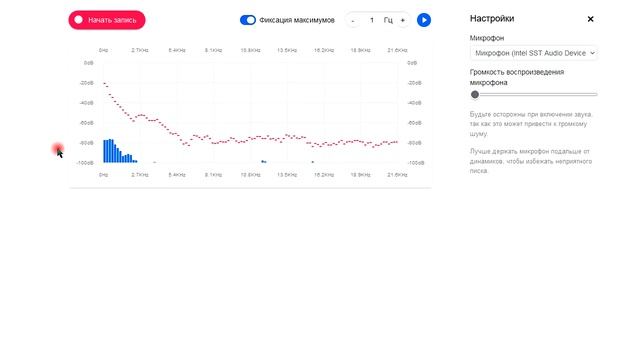The image size is (640, 360).
Task: Toggle the Фиксация максимумов switch
Action: pyautogui.click(x=248, y=20)
